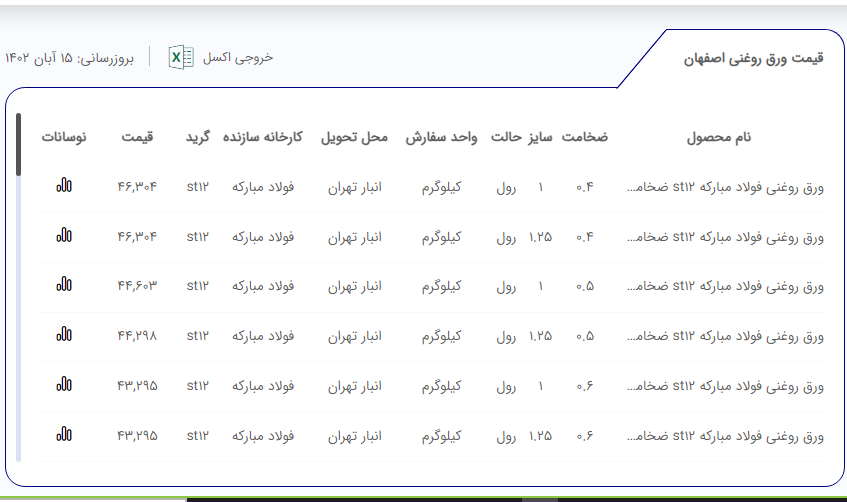The width and height of the screenshot is (847, 502).
Task: Click the 'قیمت' column header
Action: (137, 137)
